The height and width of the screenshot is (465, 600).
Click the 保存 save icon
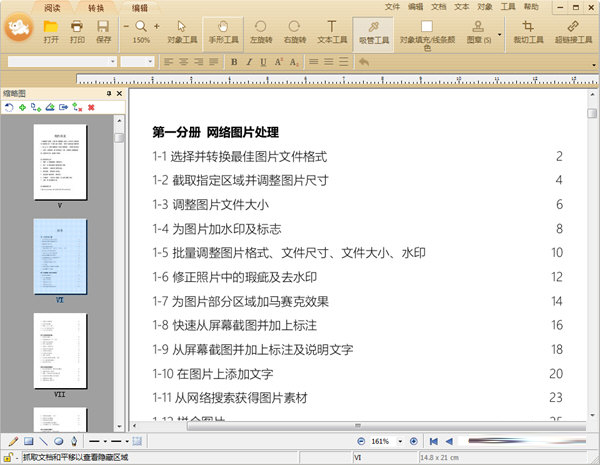point(104,32)
